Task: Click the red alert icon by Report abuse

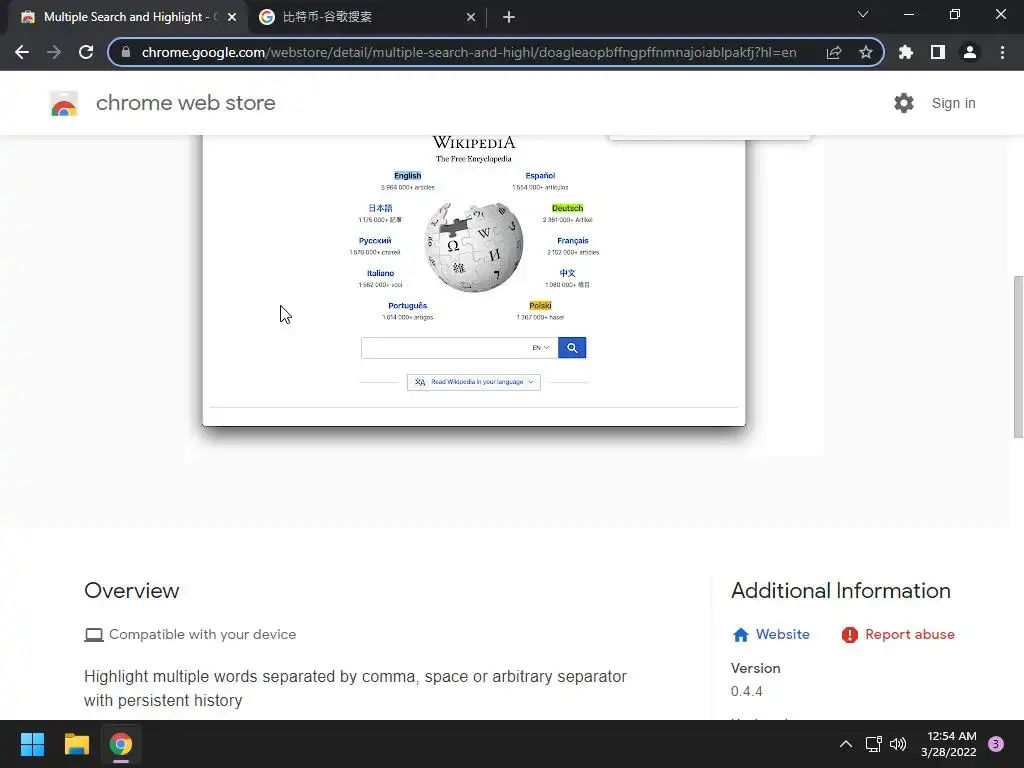Action: 850,635
